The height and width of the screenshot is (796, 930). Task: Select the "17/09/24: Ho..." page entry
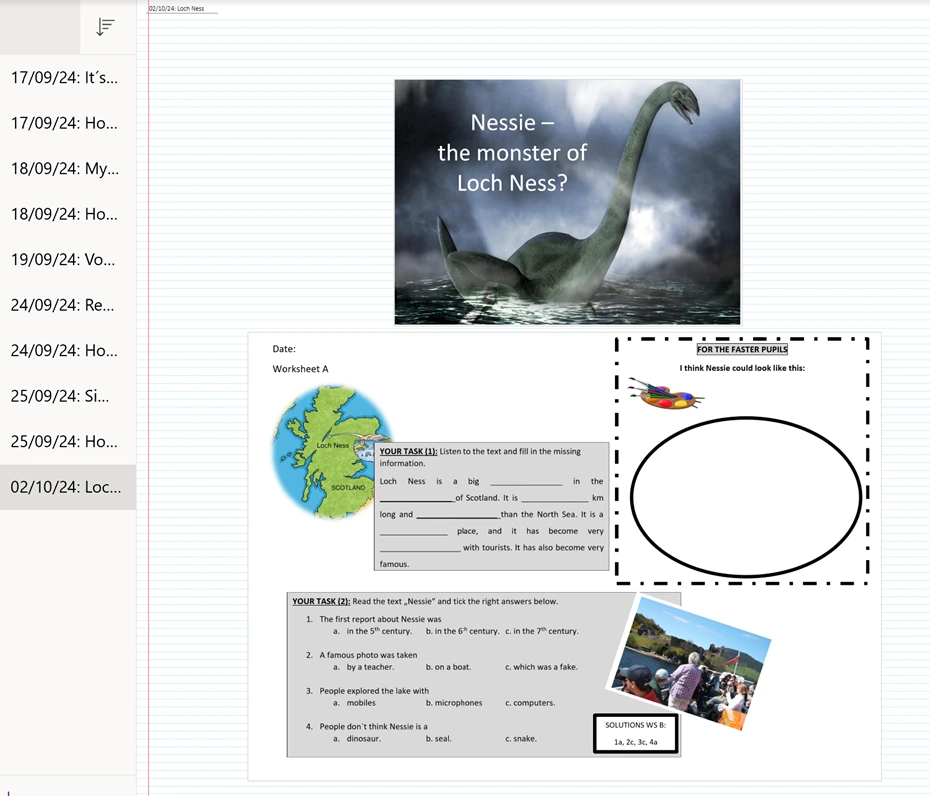pyautogui.click(x=65, y=123)
